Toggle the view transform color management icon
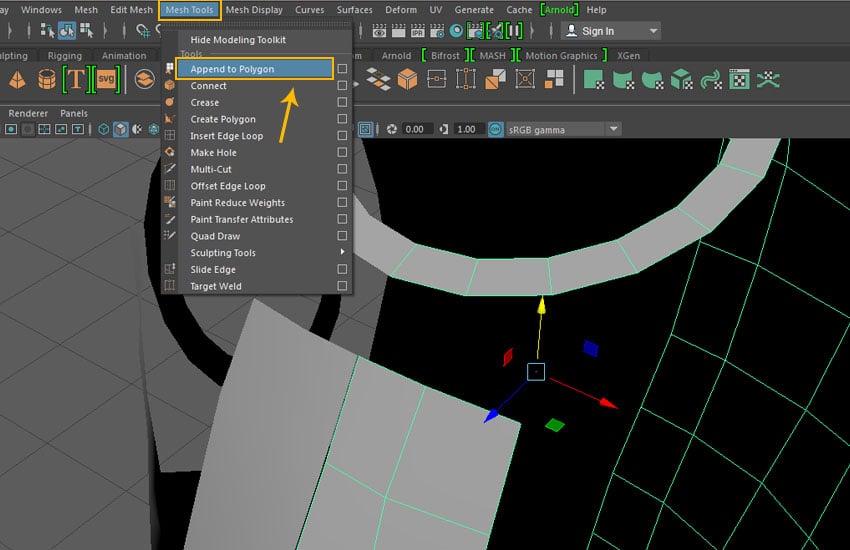Image resolution: width=850 pixels, height=550 pixels. tap(495, 129)
